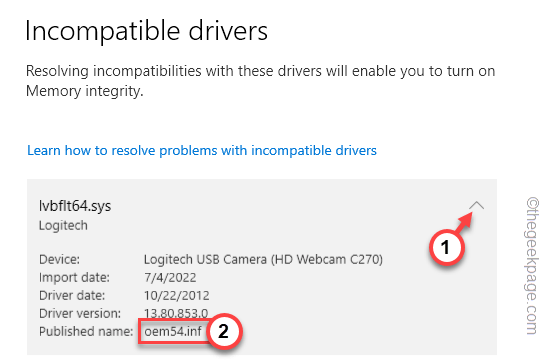
Task: Click the Incompatible drivers page heading
Action: [146, 31]
